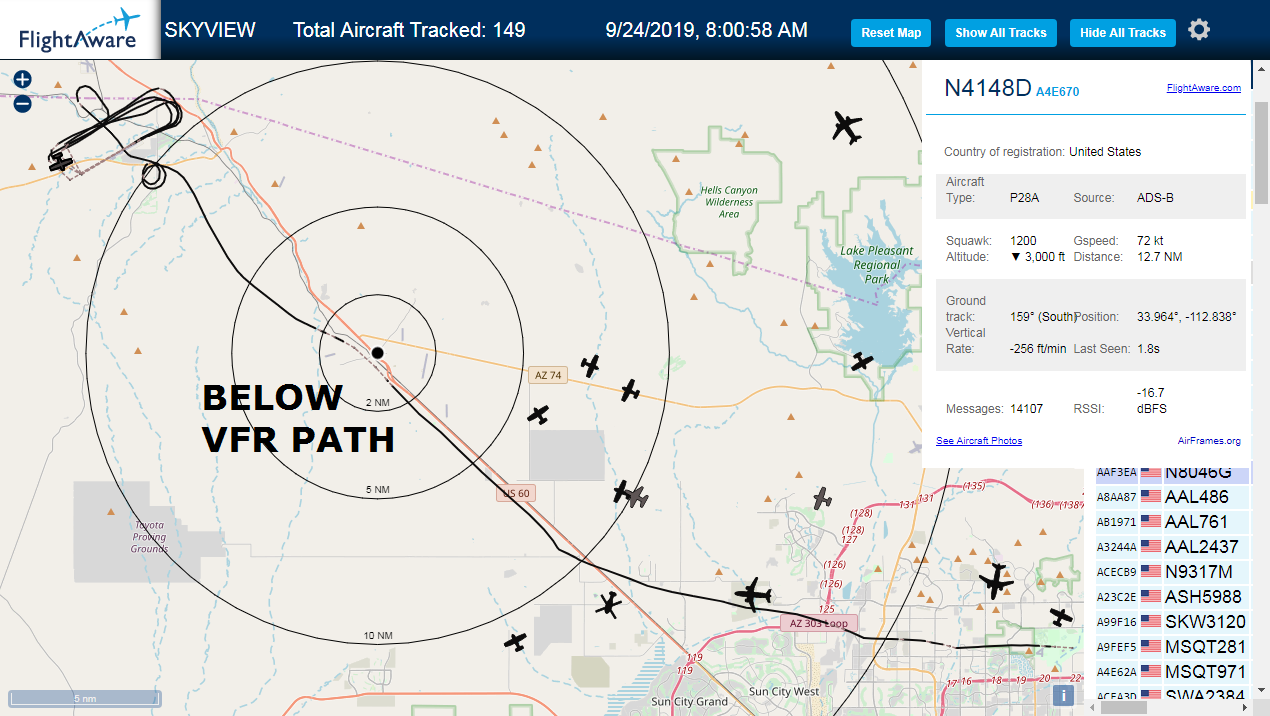Select the gray aircraft overlapped by a black one

point(638,497)
